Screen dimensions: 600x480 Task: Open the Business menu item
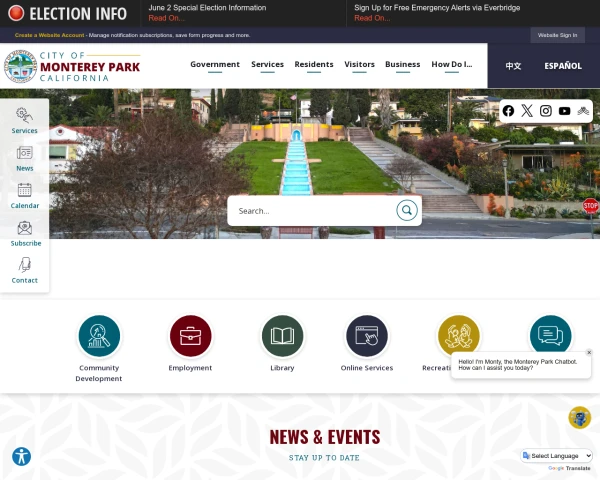click(x=403, y=64)
